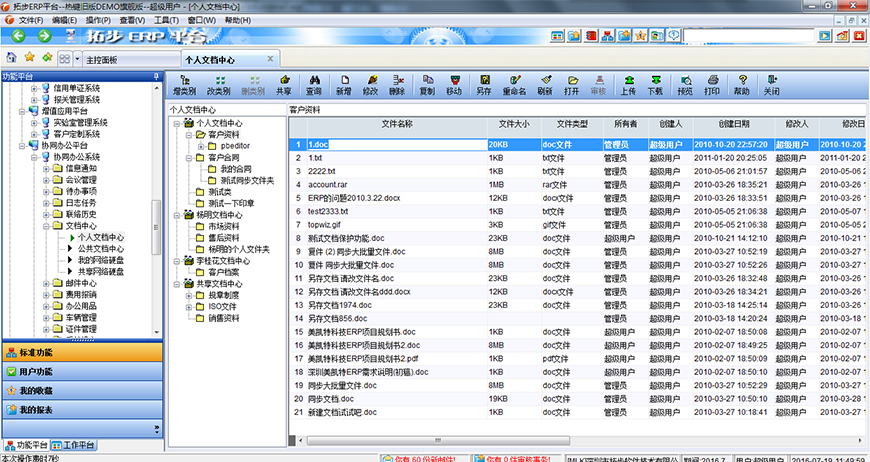
Task: Expand the pbeditor subfolder
Action: pyautogui.click(x=200, y=146)
